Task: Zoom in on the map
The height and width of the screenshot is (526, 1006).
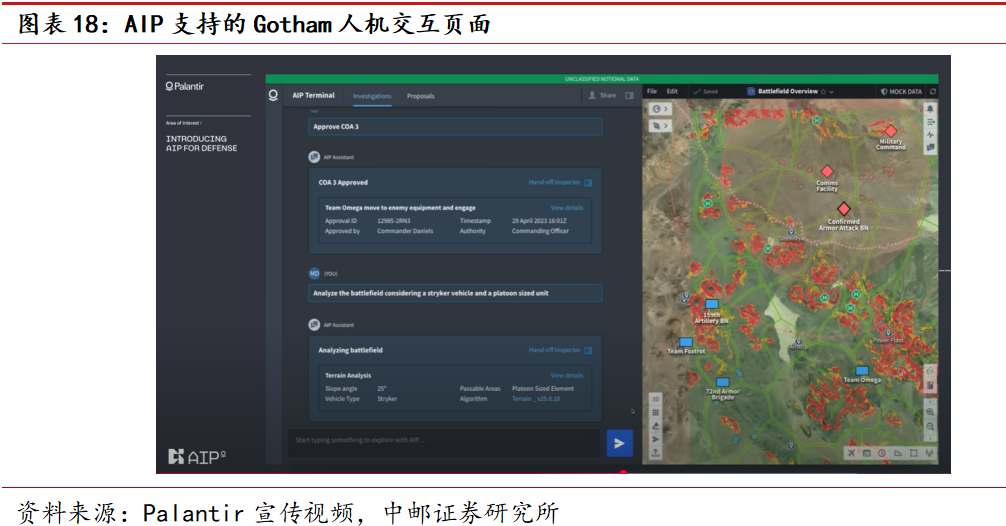Action: click(x=930, y=412)
